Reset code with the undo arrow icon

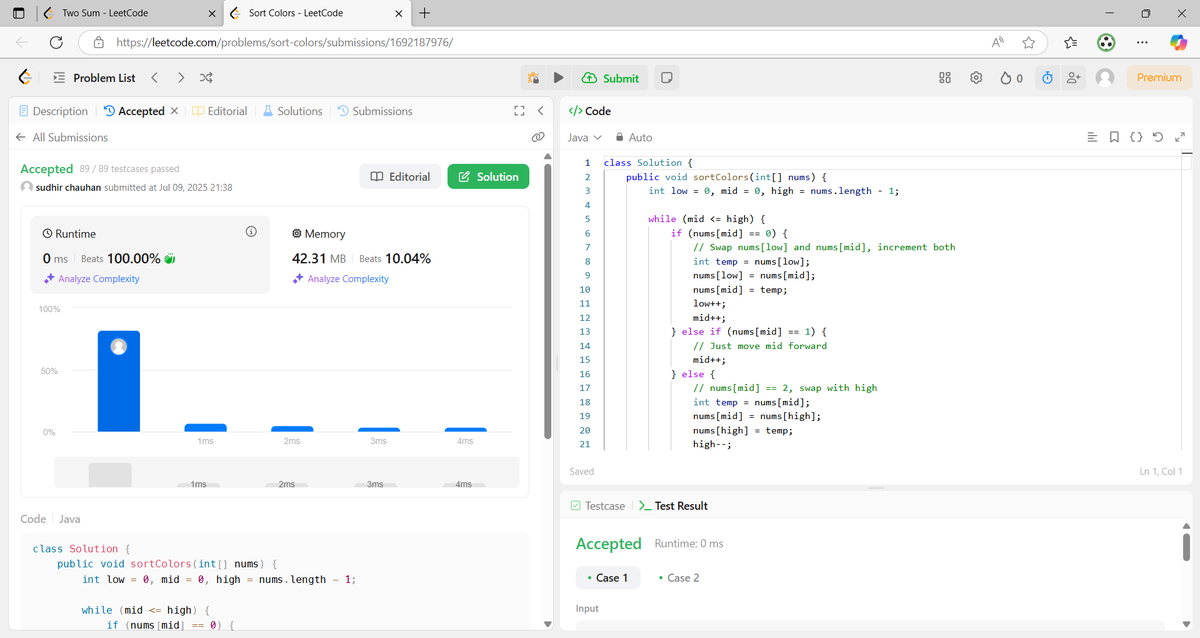pyautogui.click(x=1158, y=137)
